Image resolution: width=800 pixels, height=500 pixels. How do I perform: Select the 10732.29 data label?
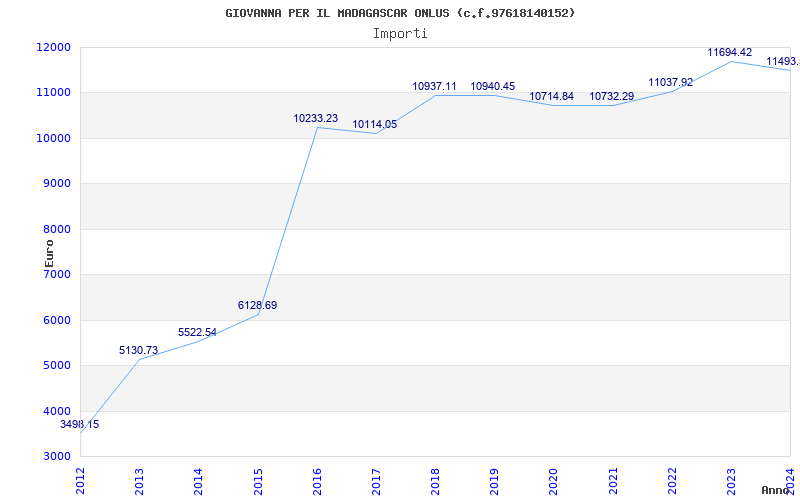pyautogui.click(x=612, y=96)
